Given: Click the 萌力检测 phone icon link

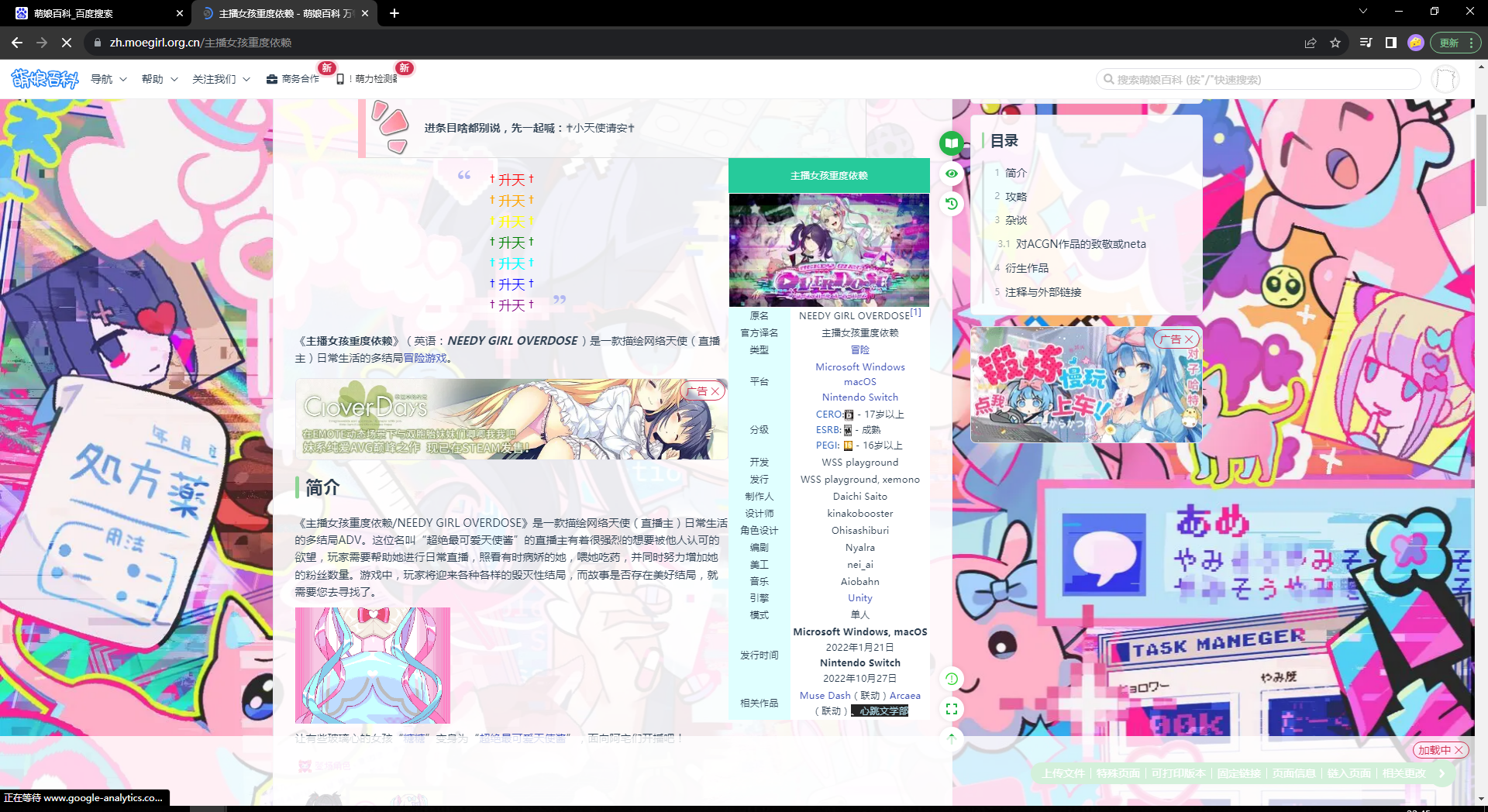Looking at the screenshot, I should (366, 79).
